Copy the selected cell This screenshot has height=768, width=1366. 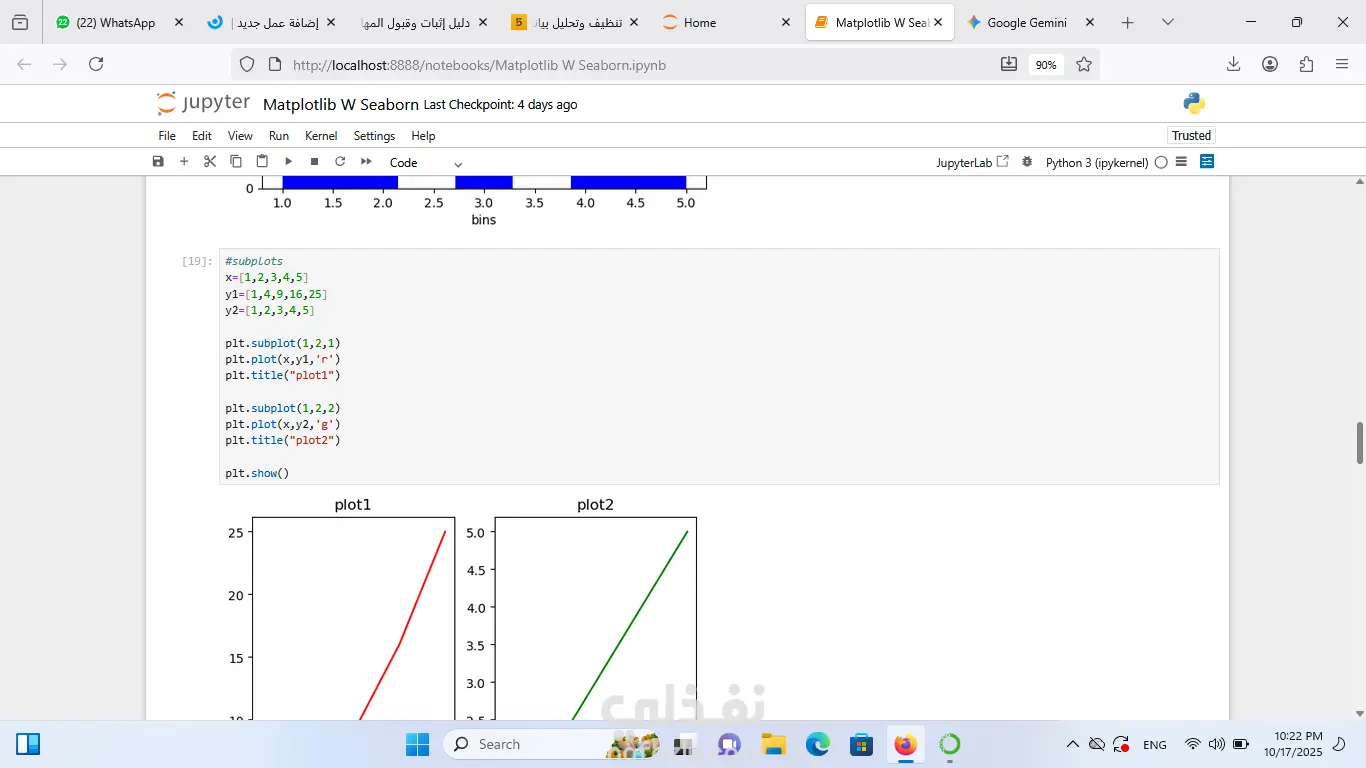click(x=236, y=162)
